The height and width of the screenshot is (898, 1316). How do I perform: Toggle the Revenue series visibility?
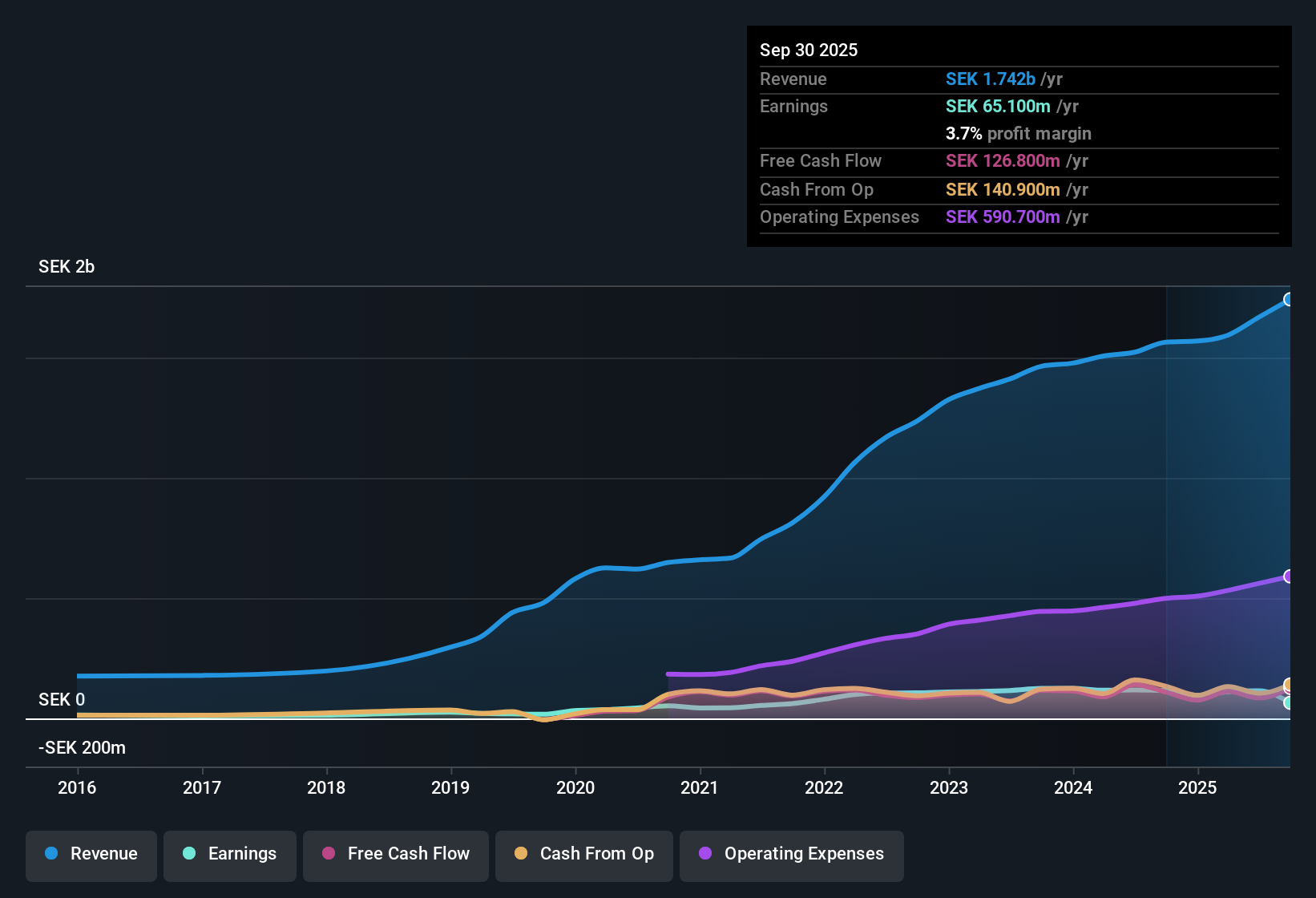tap(91, 854)
